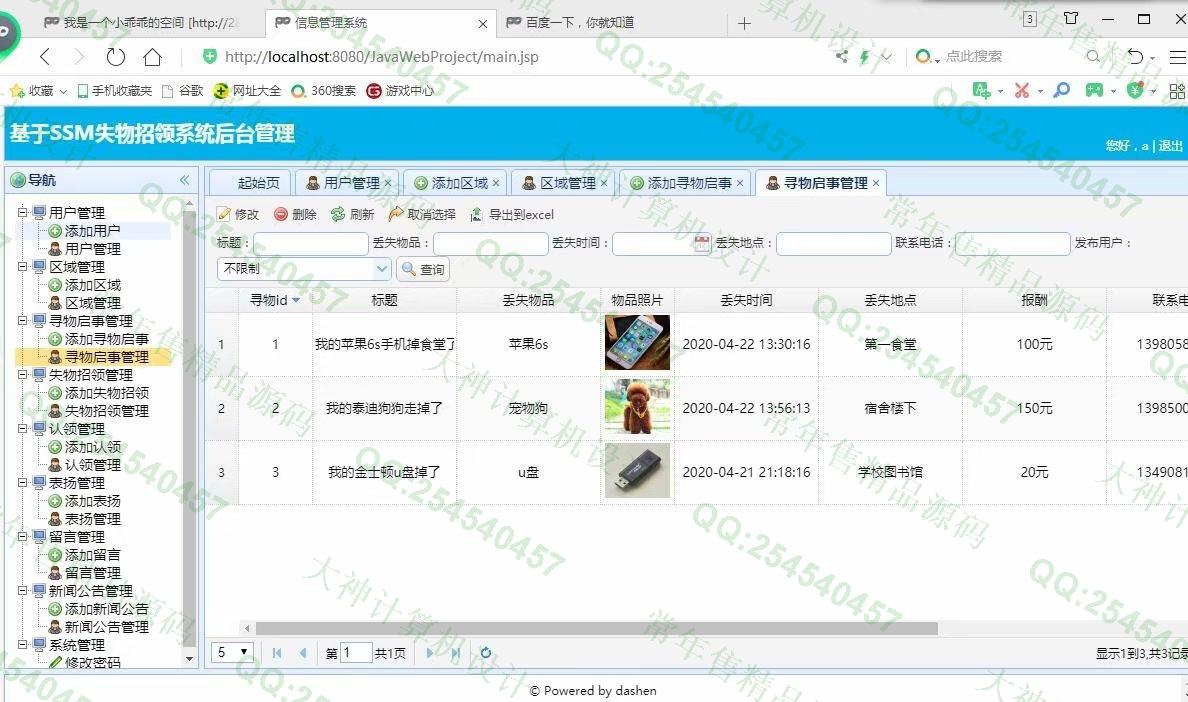Screen dimensions: 1188x702
Task: Collapse the 导航 navigation panel
Action: 184,179
